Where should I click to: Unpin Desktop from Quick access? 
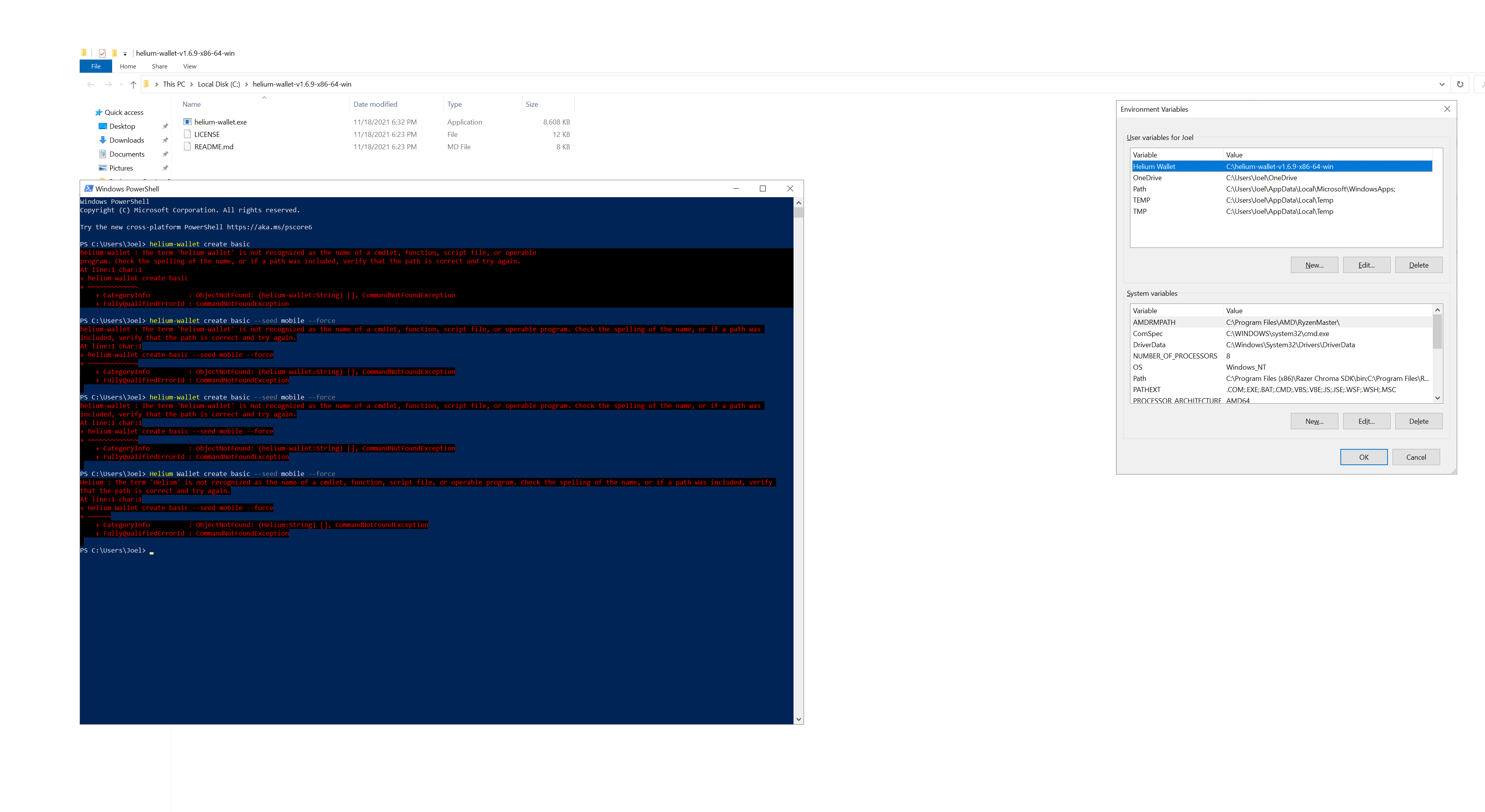click(x=166, y=126)
